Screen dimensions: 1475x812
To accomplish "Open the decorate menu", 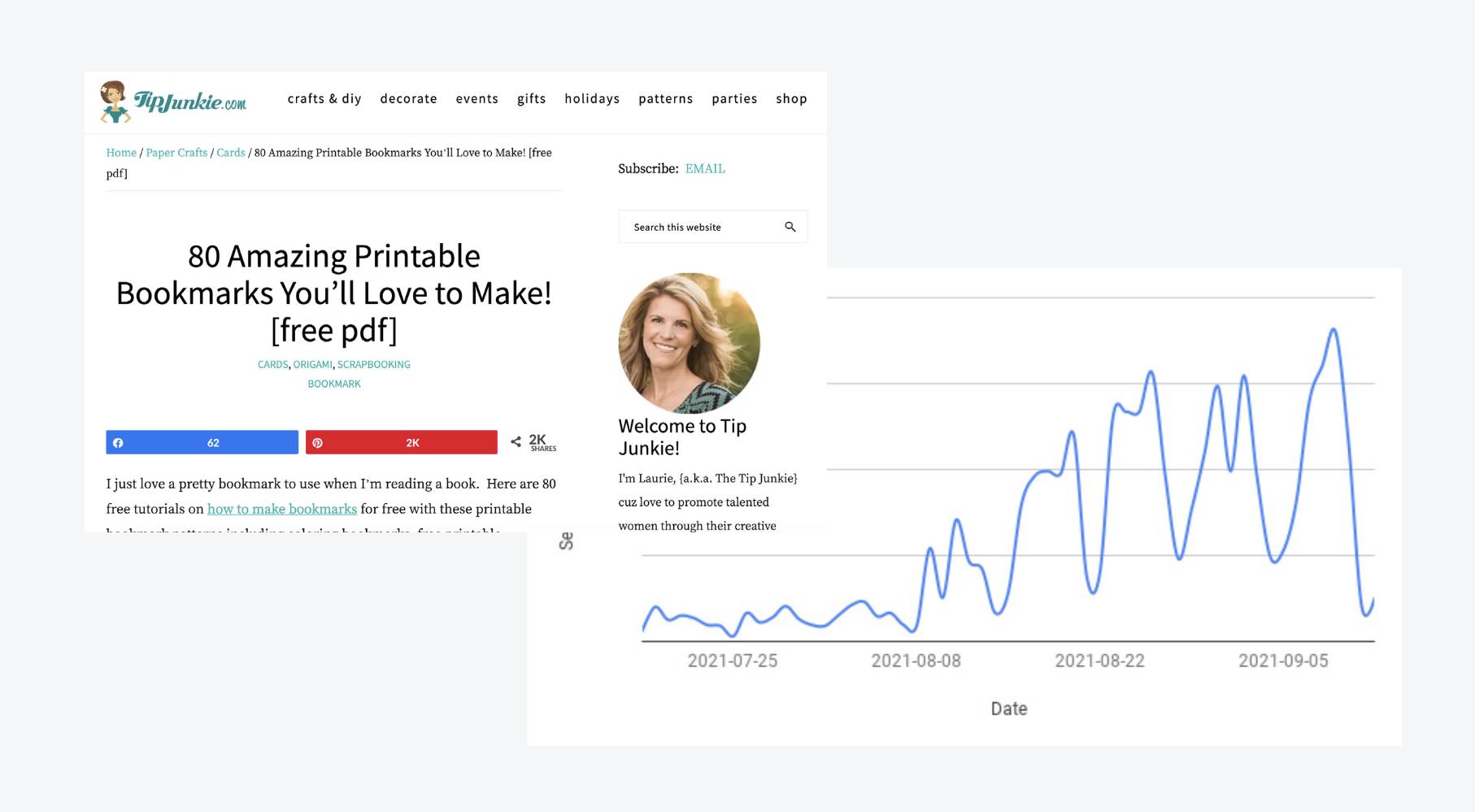I will 408,98.
